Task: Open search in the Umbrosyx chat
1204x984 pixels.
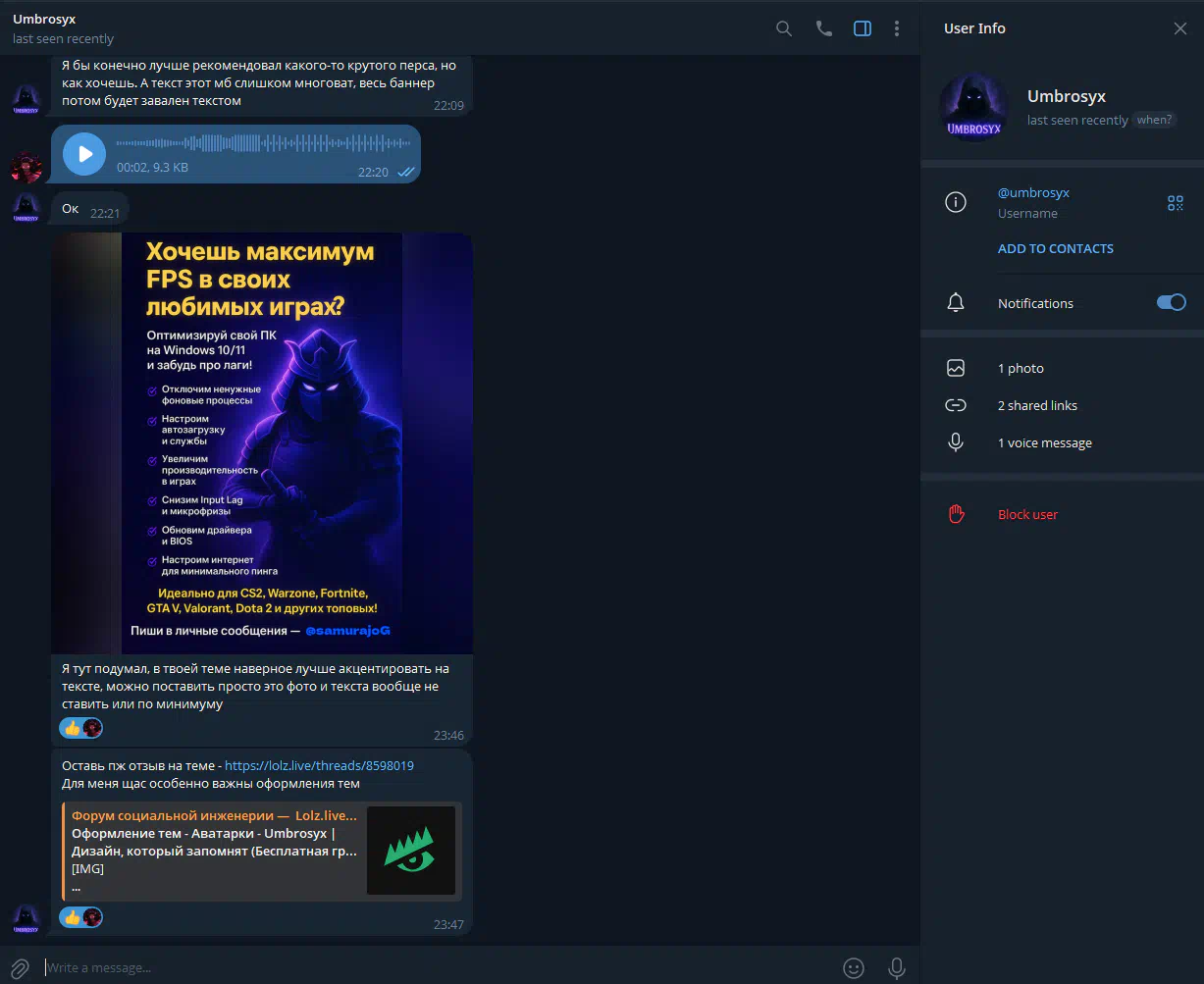Action: (784, 28)
